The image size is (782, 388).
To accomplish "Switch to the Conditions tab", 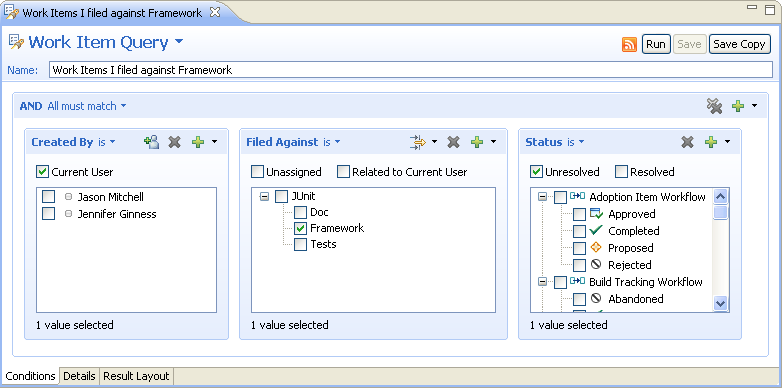I will 30,376.
